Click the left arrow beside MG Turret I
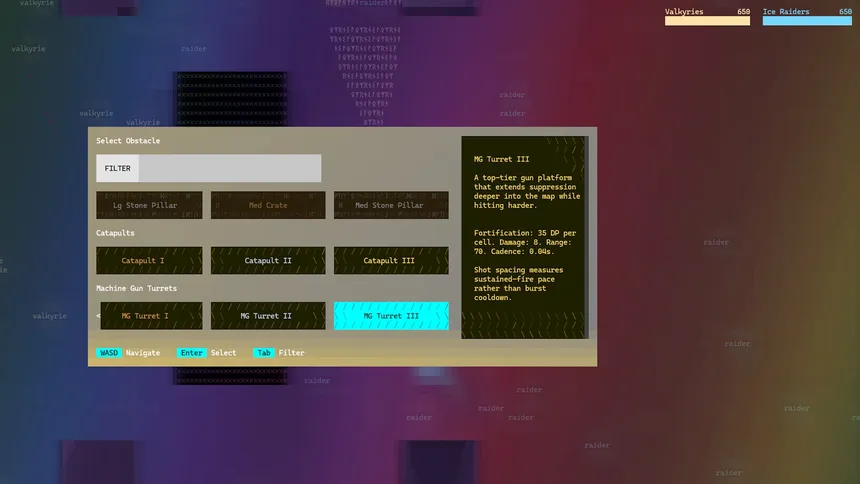This screenshot has height=484, width=860. [x=98, y=316]
